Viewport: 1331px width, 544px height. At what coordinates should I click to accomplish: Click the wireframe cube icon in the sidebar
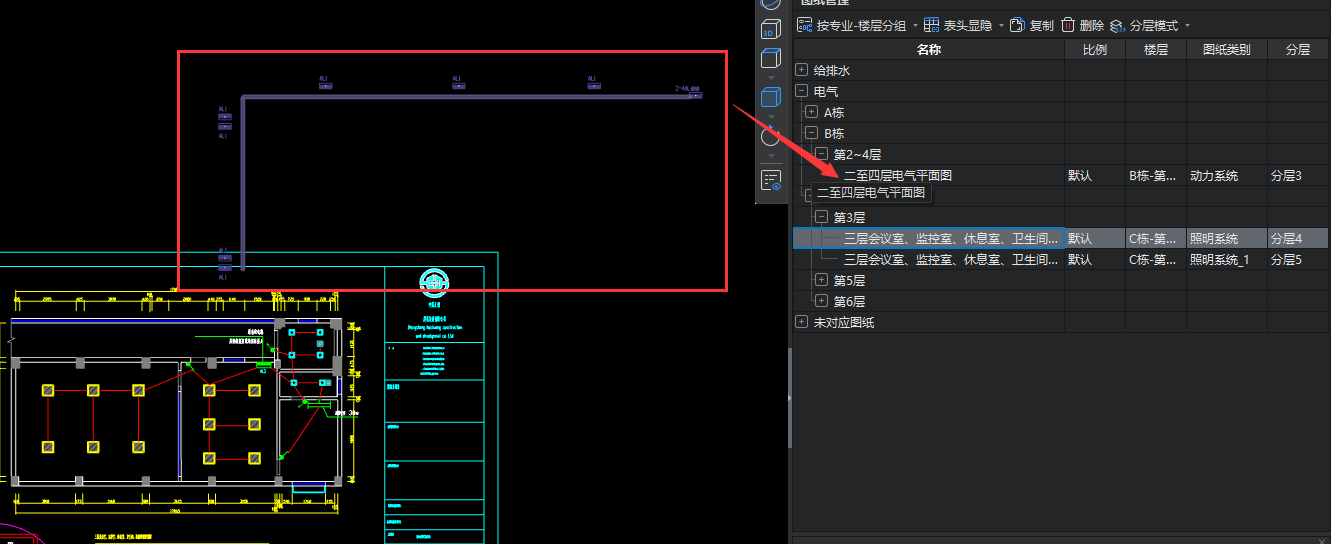pos(770,60)
